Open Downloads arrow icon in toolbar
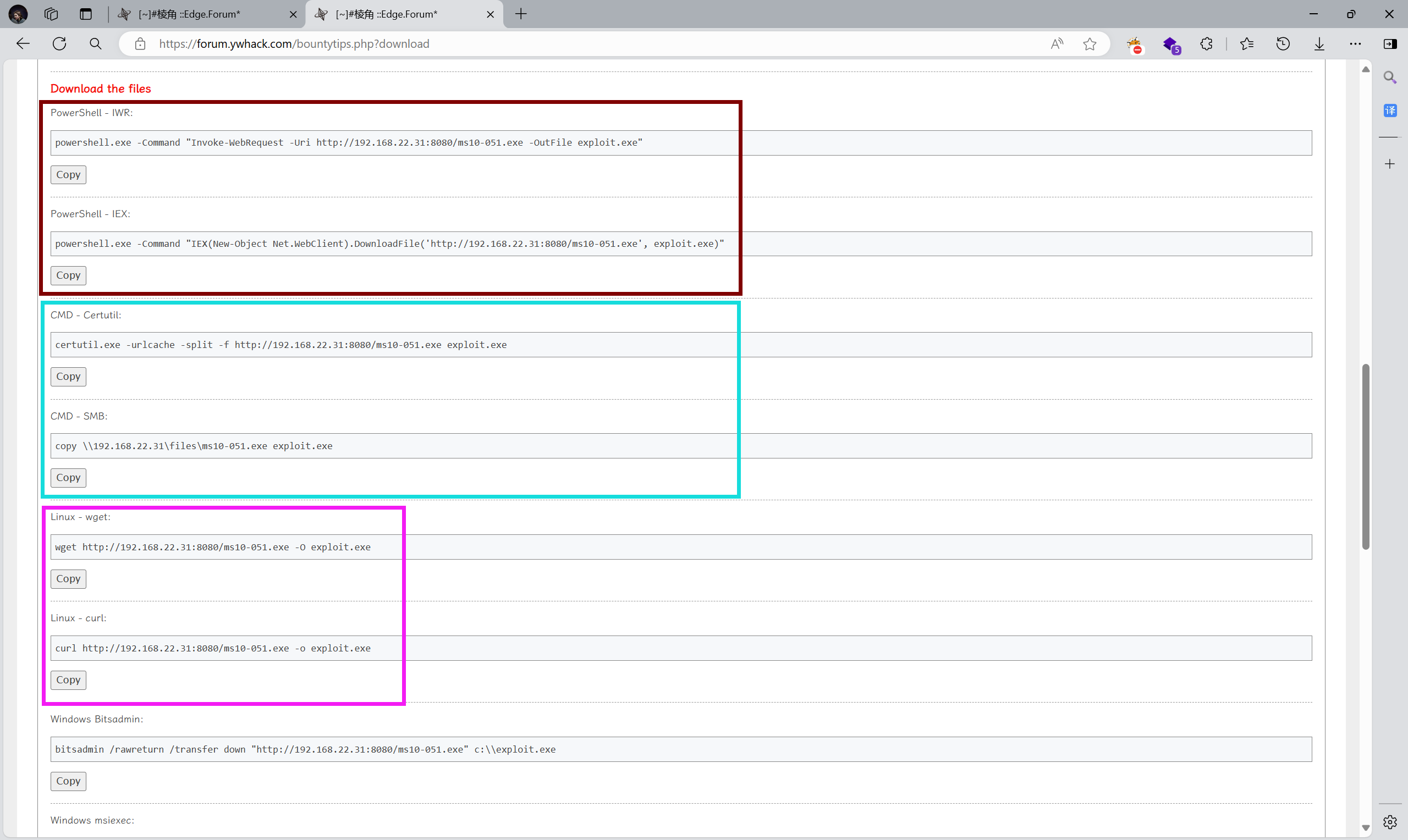 coord(1319,43)
